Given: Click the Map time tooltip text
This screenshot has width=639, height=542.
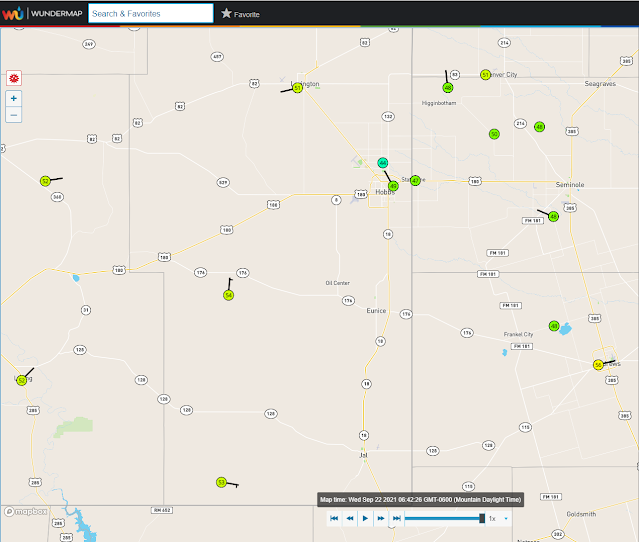Looking at the screenshot, I should click(x=421, y=500).
